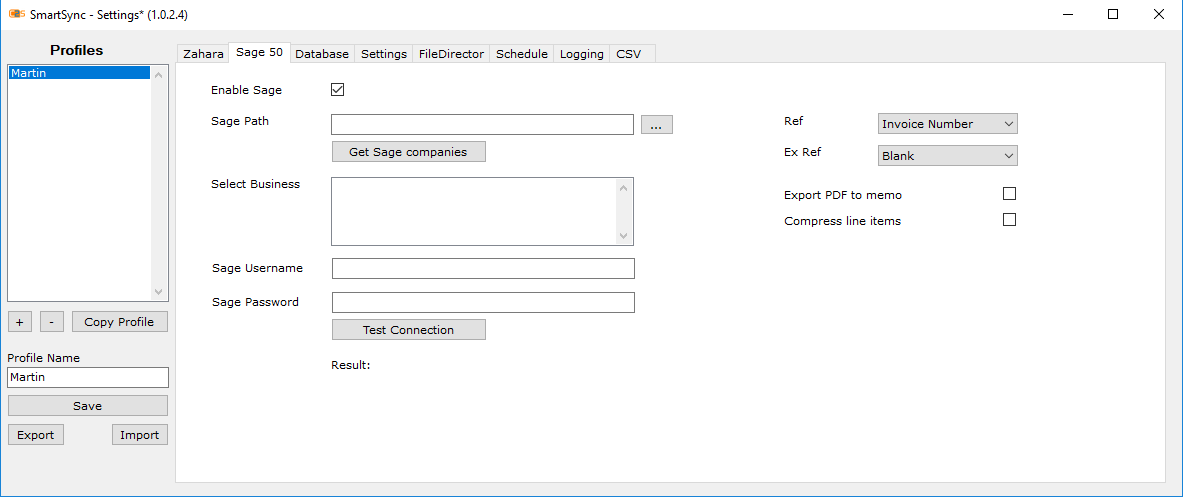Click Select Business scrollbar up arrow
The width and height of the screenshot is (1183, 497).
point(624,187)
